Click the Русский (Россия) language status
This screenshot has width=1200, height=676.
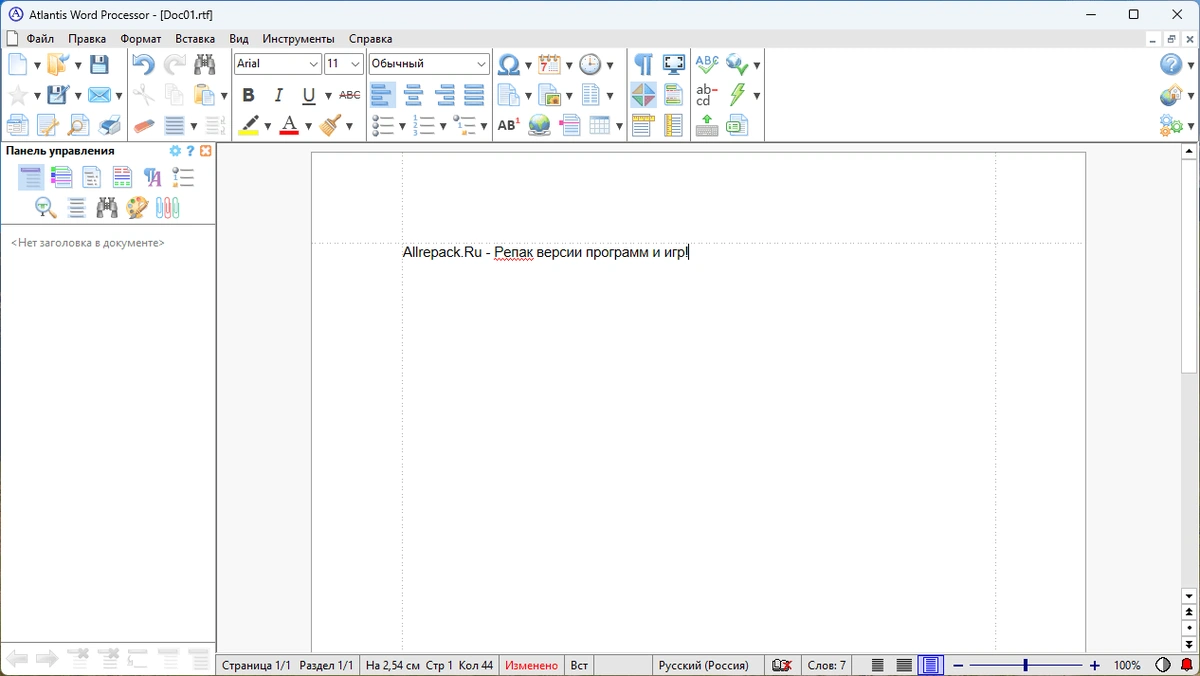tap(703, 665)
